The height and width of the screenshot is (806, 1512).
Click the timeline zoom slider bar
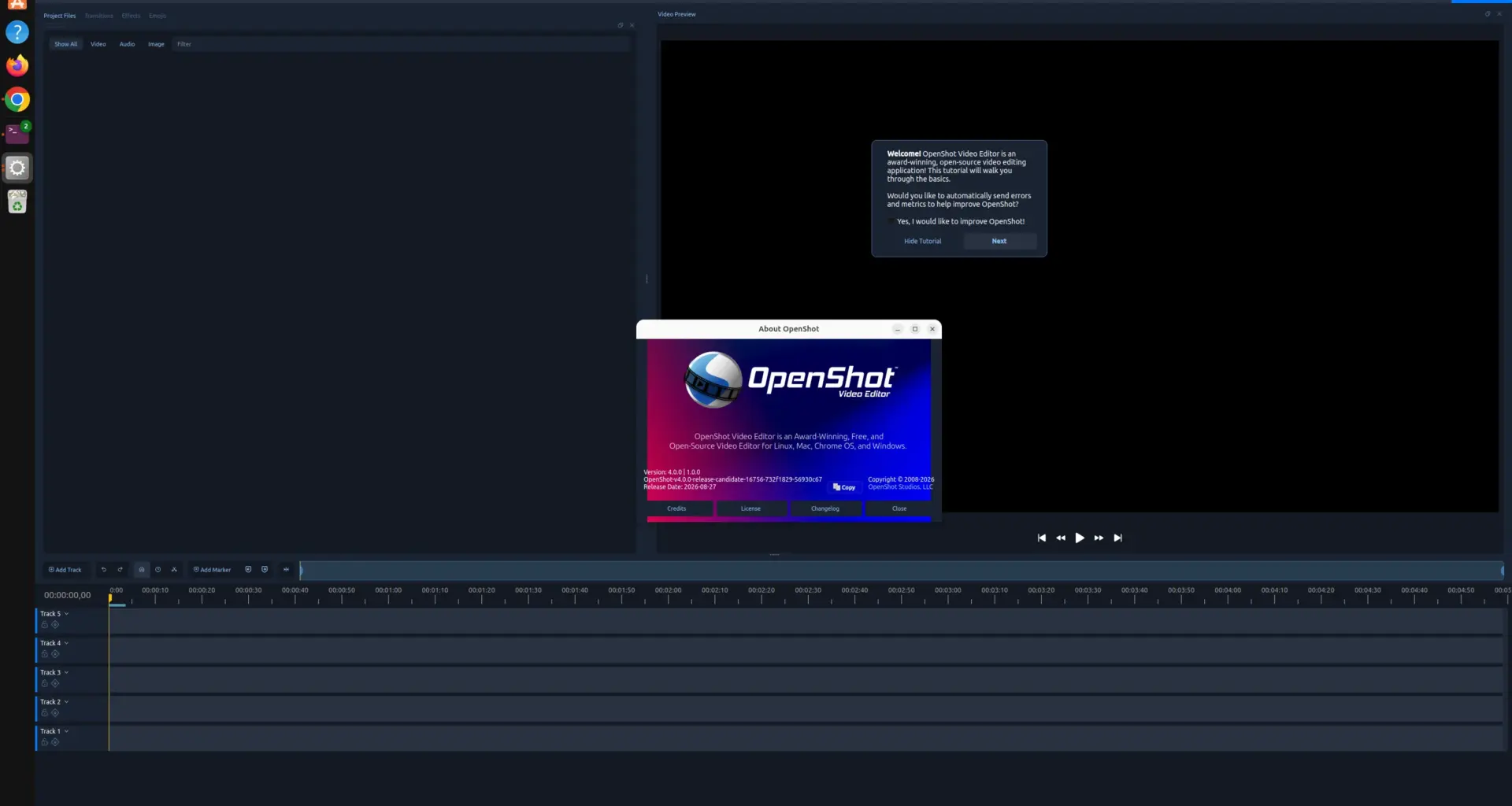[902, 571]
